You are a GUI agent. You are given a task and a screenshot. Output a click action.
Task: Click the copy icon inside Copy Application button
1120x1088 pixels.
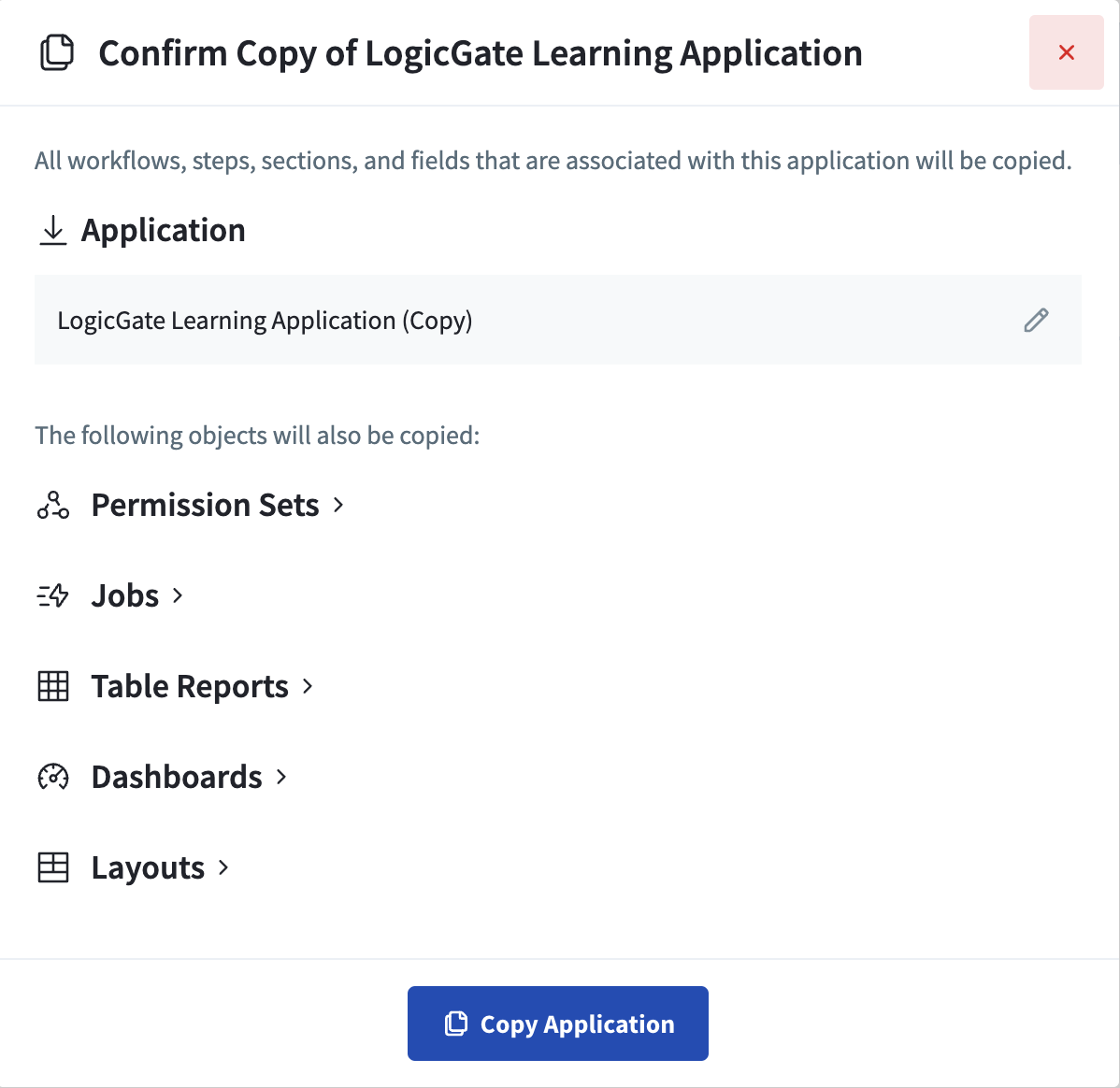coord(455,1024)
